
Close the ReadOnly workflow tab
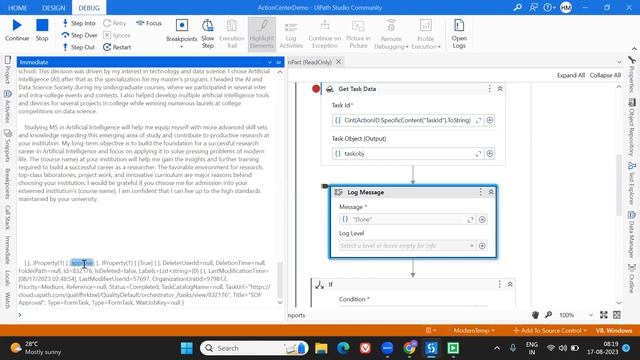338,62
